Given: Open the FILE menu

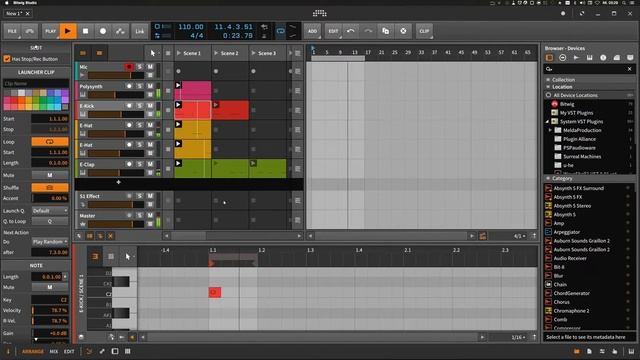Looking at the screenshot, I should (12, 31).
